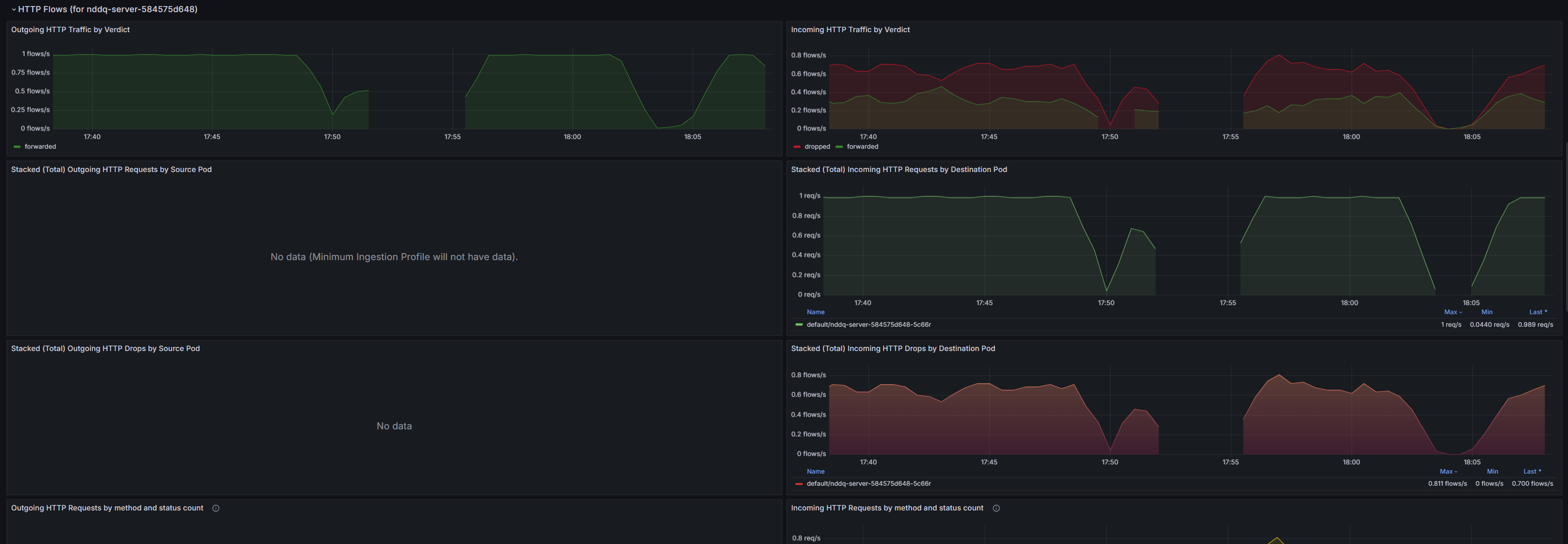The image size is (1568, 544).
Task: Click red dropped color swatch in Incoming Traffic legend
Action: point(797,147)
